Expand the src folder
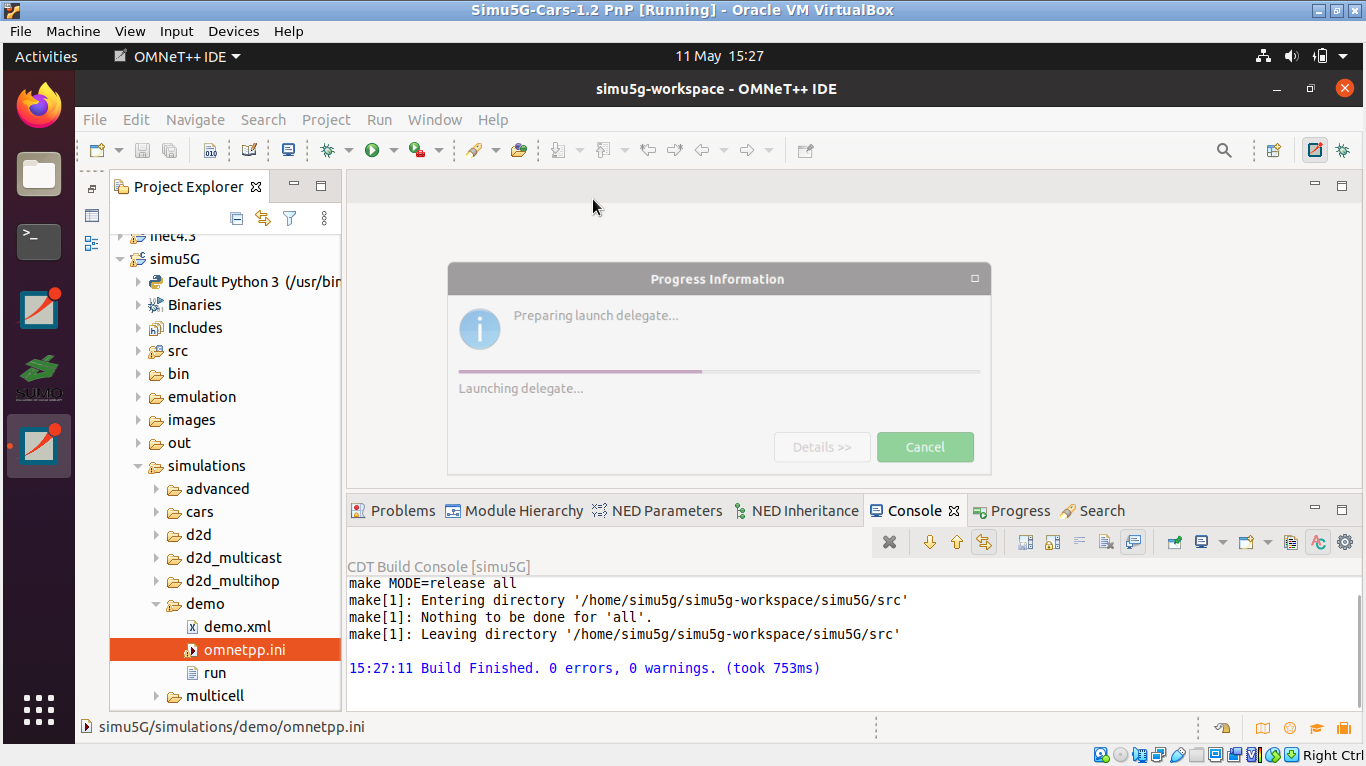The image size is (1366, 766). (139, 351)
